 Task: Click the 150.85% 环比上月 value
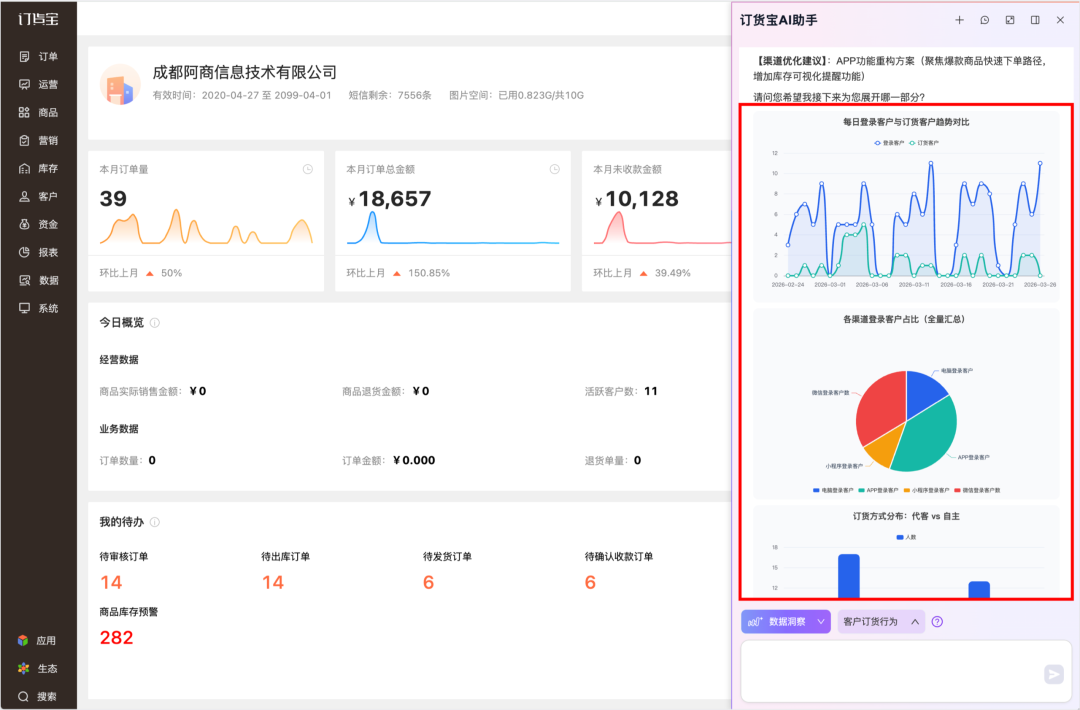(x=429, y=273)
